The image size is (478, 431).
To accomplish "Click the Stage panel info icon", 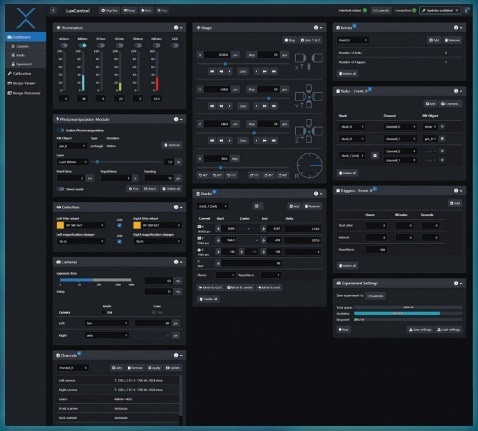I will (316, 28).
